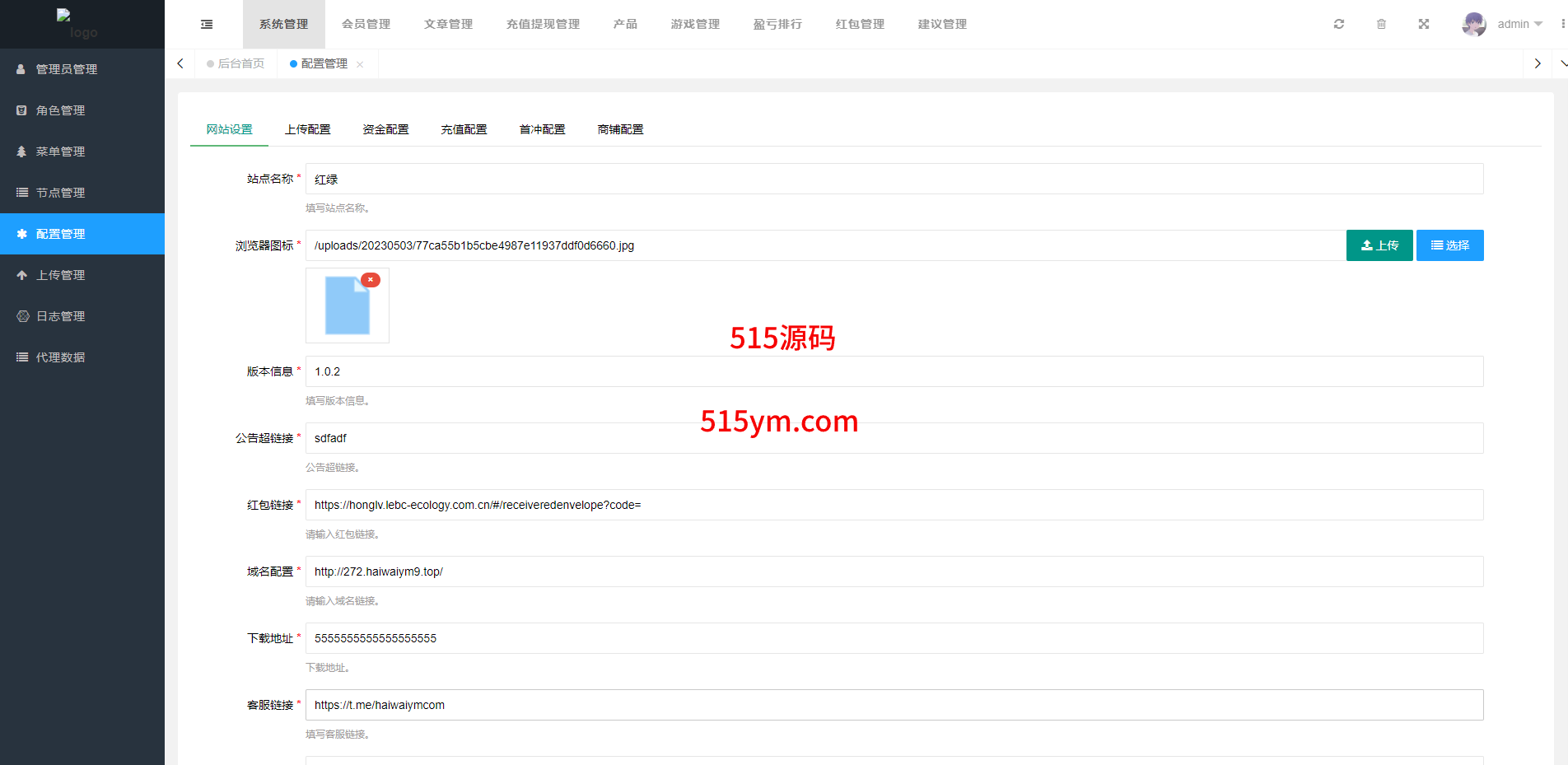Image resolution: width=1568 pixels, height=765 pixels.
Task: Click the blue 选择 button
Action: 1449,245
